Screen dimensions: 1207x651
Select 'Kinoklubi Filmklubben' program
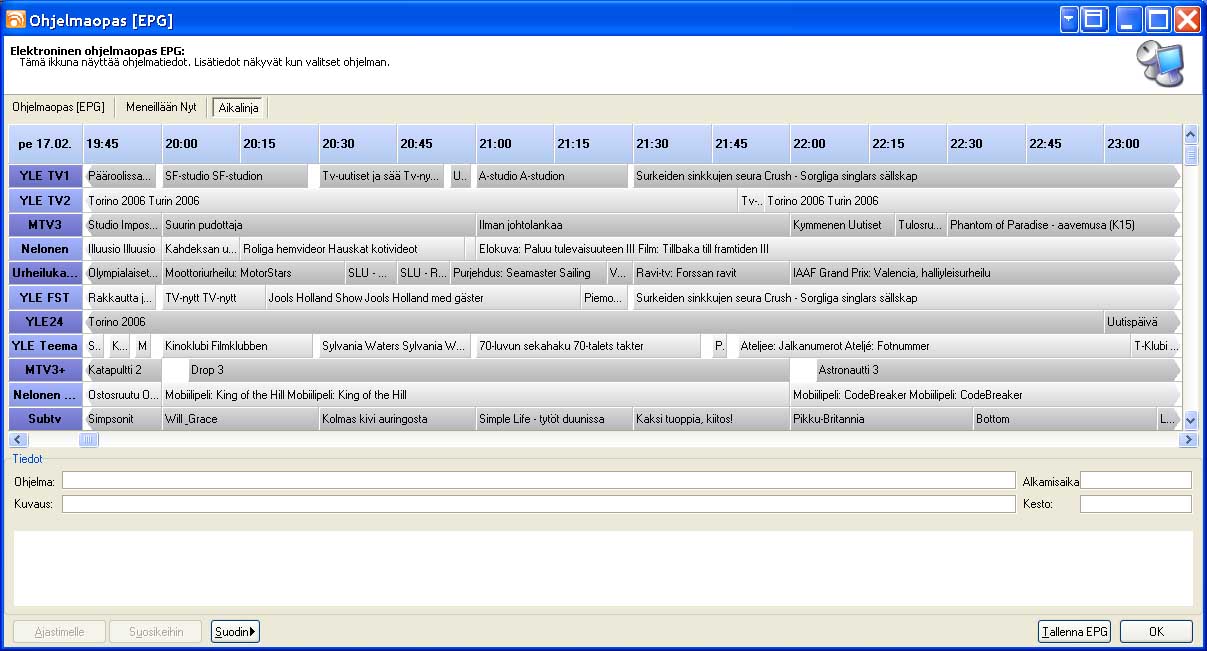click(237, 346)
